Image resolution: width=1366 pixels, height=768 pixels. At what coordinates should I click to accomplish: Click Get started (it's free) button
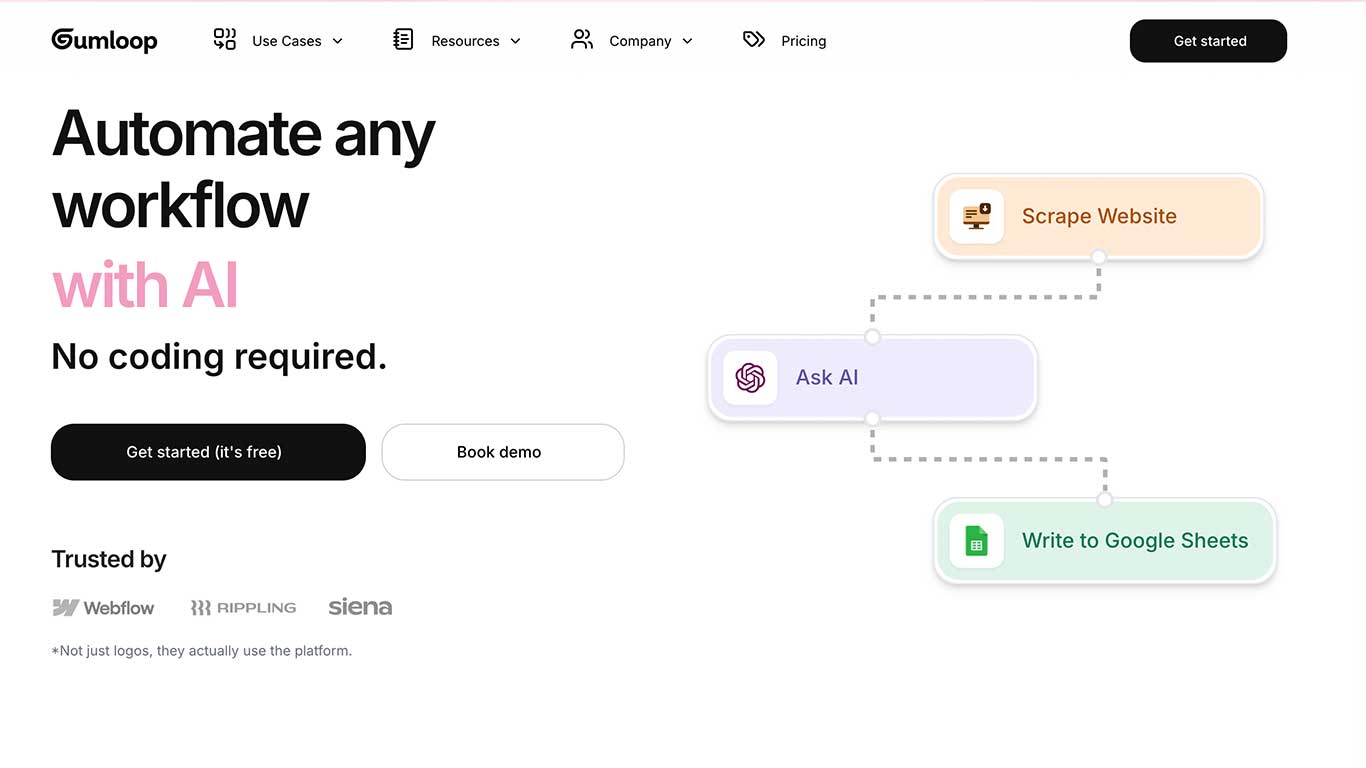tap(208, 452)
